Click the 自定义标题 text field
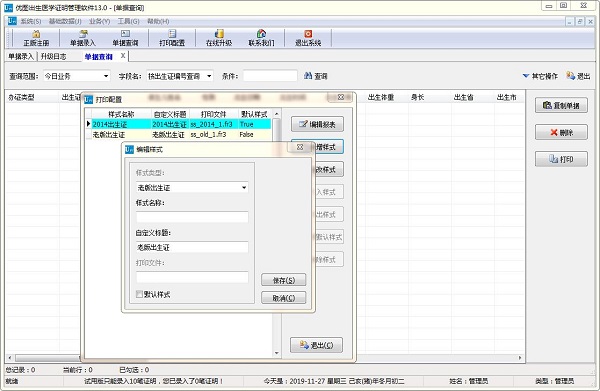Image resolution: width=600 pixels, height=391 pixels. click(192, 247)
